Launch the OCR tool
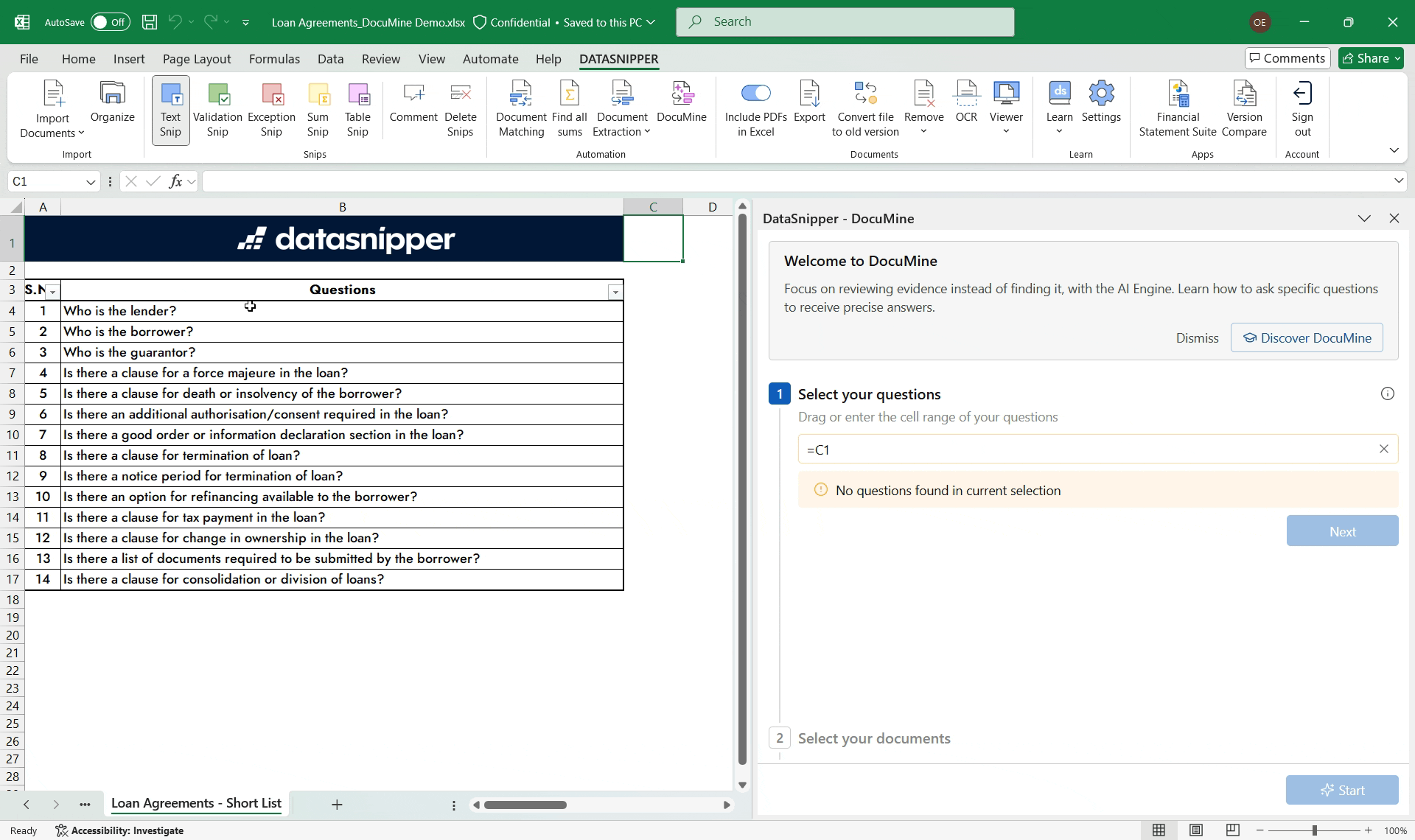This screenshot has width=1415, height=840. 965,103
